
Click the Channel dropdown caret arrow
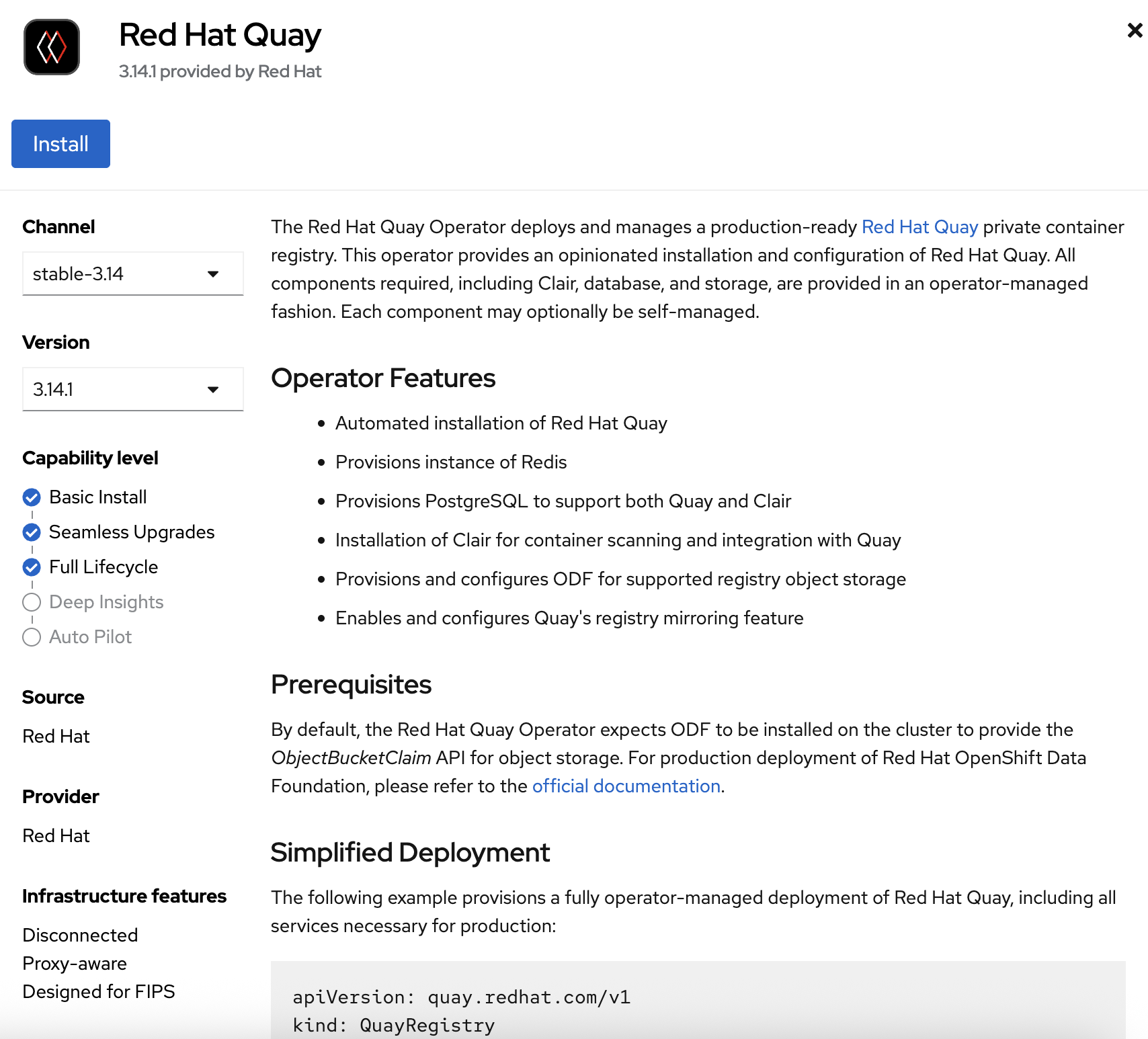click(x=213, y=274)
